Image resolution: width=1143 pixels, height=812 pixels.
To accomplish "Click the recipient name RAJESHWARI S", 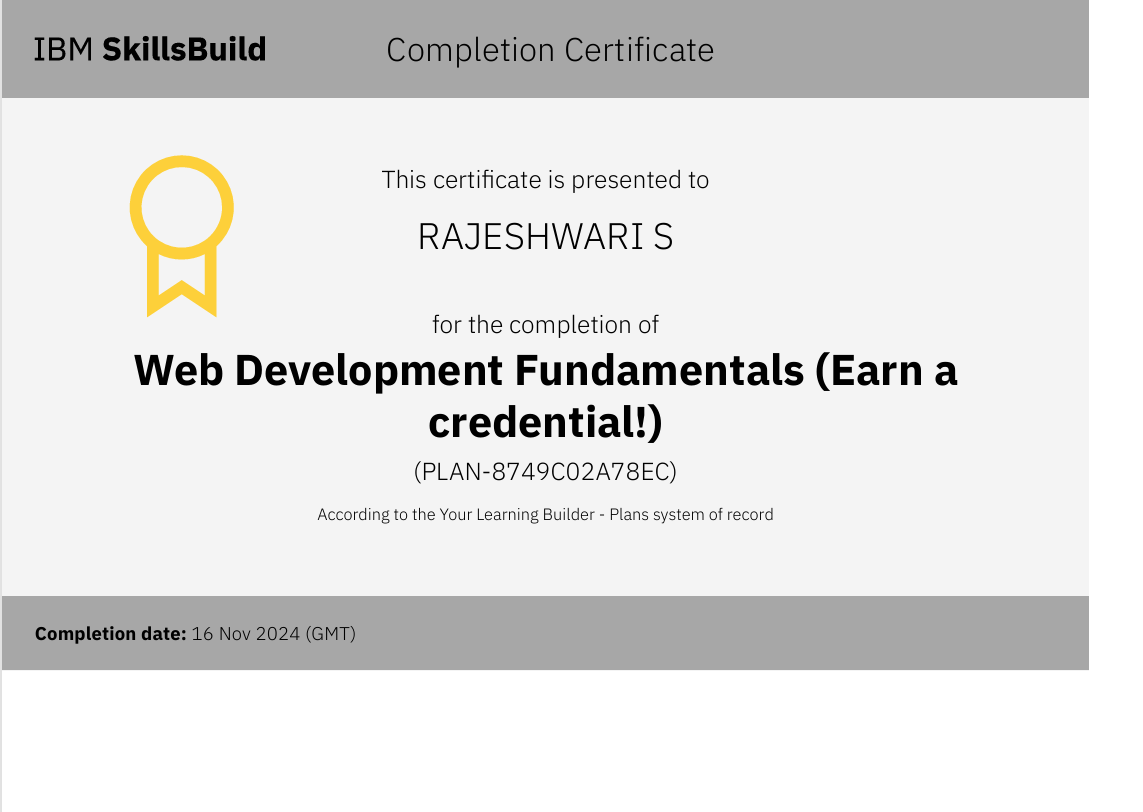I will pos(545,237).
